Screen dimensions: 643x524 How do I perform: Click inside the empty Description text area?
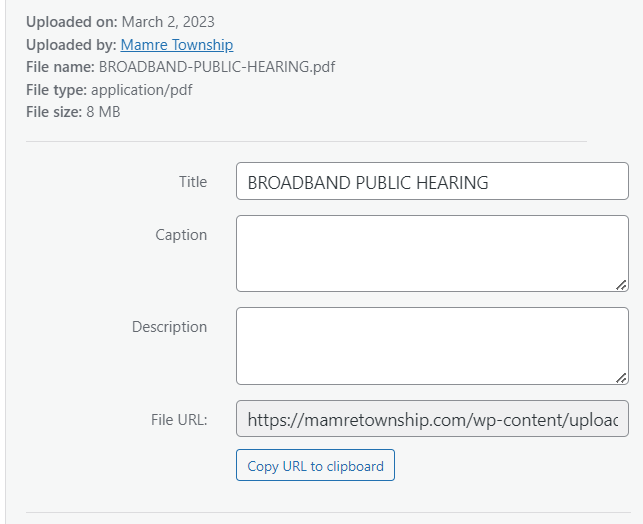431,345
